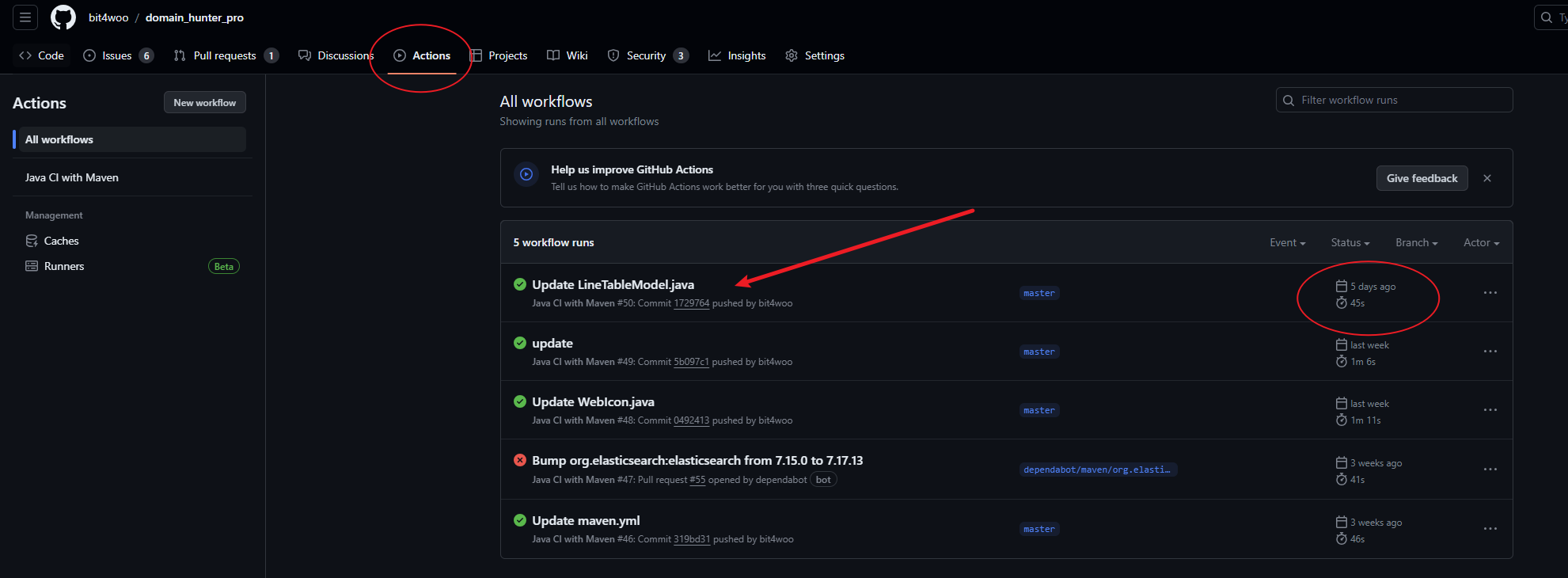The width and height of the screenshot is (1568, 578).
Task: Switch to the Code tab
Action: tap(41, 55)
